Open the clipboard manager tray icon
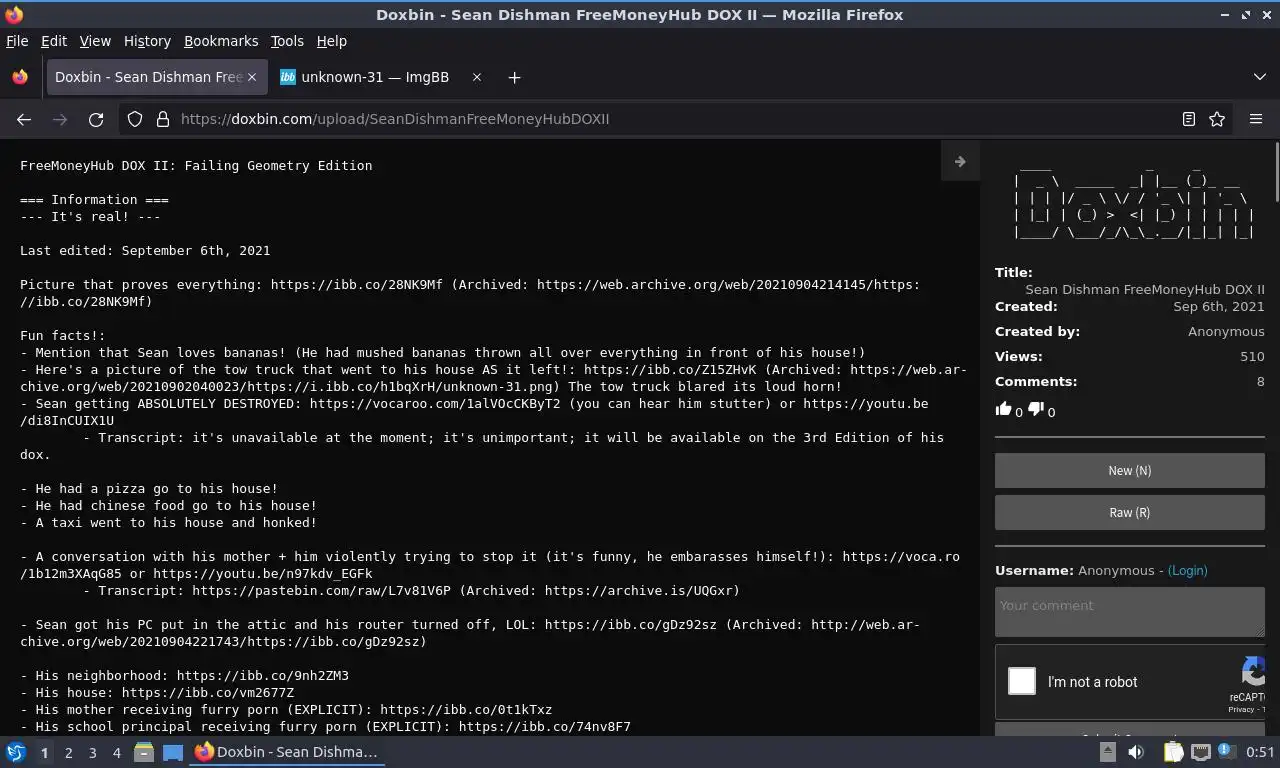Viewport: 1280px width, 768px height. (x=1173, y=752)
